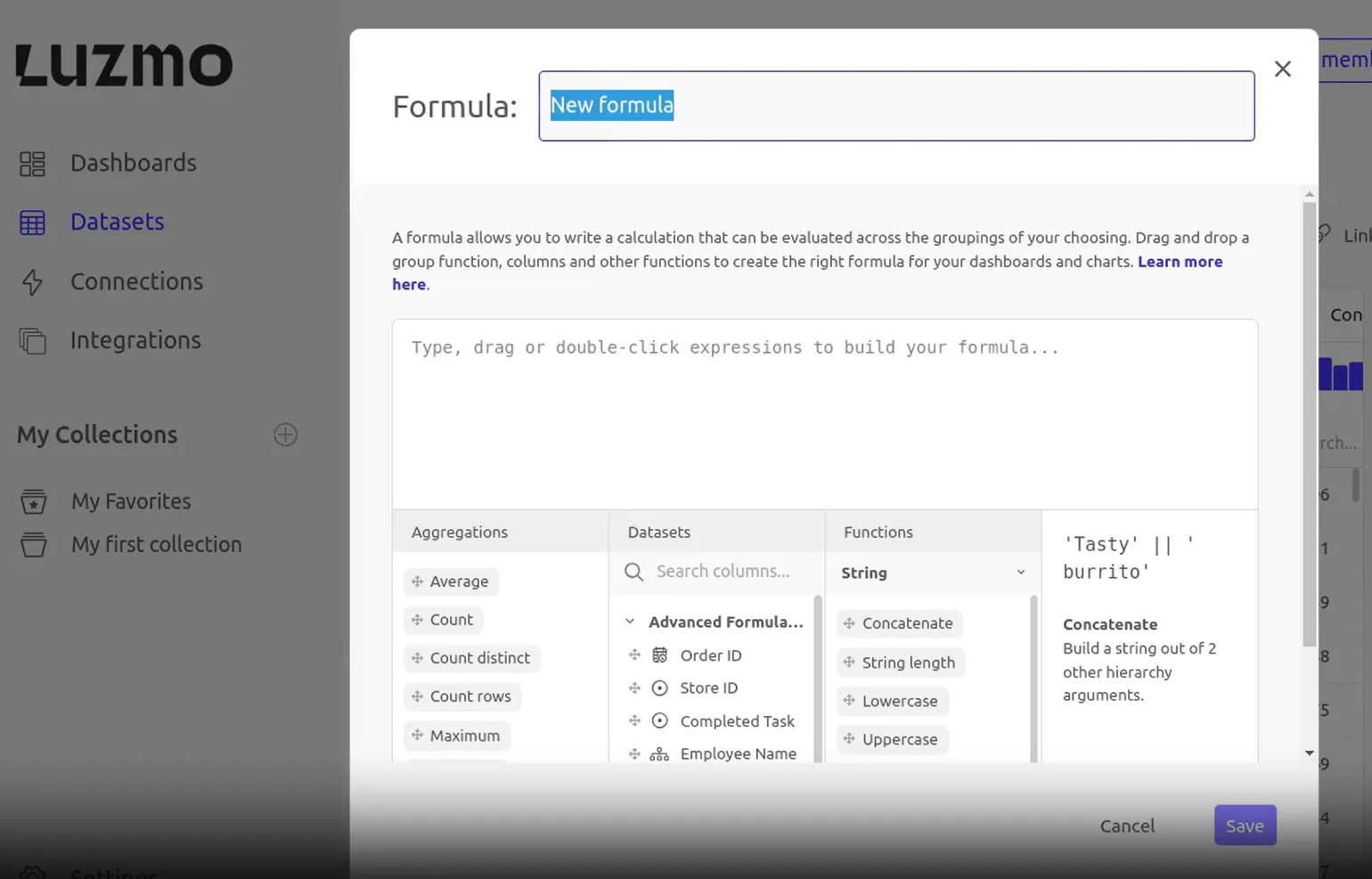This screenshot has width=1372, height=879.
Task: Click the Employee Name hierarchy type icon
Action: click(659, 754)
